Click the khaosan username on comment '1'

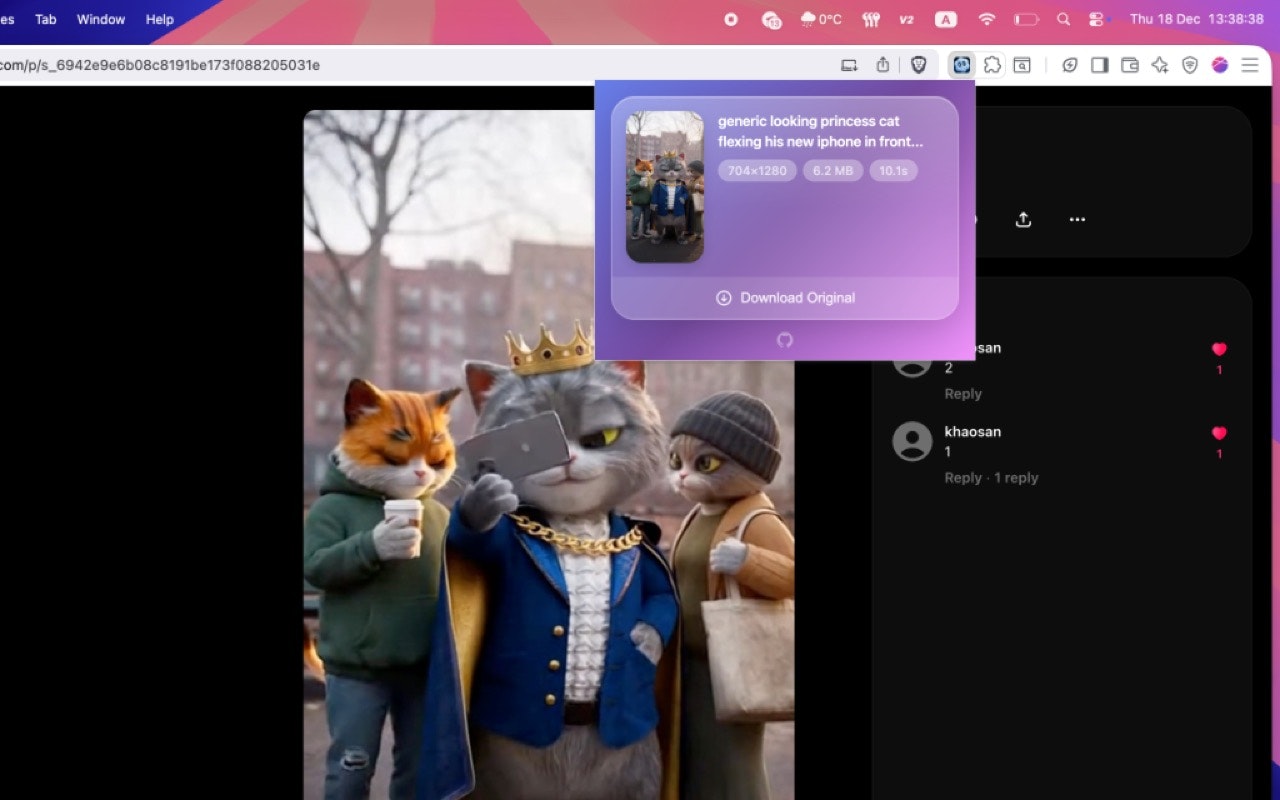(x=973, y=432)
